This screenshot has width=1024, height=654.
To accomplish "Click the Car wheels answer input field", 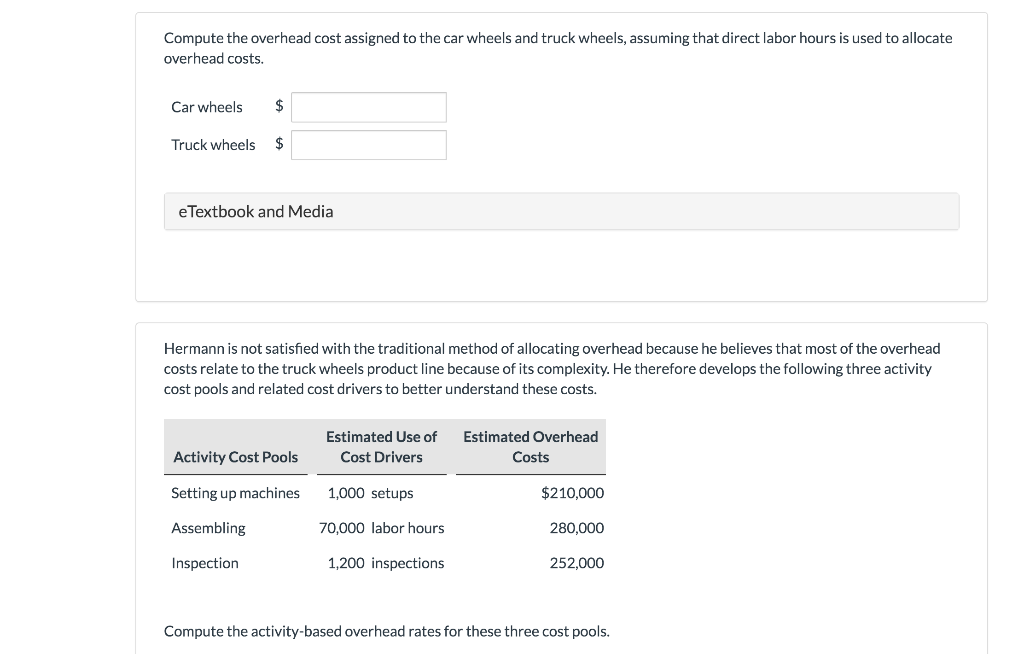I will point(368,107).
